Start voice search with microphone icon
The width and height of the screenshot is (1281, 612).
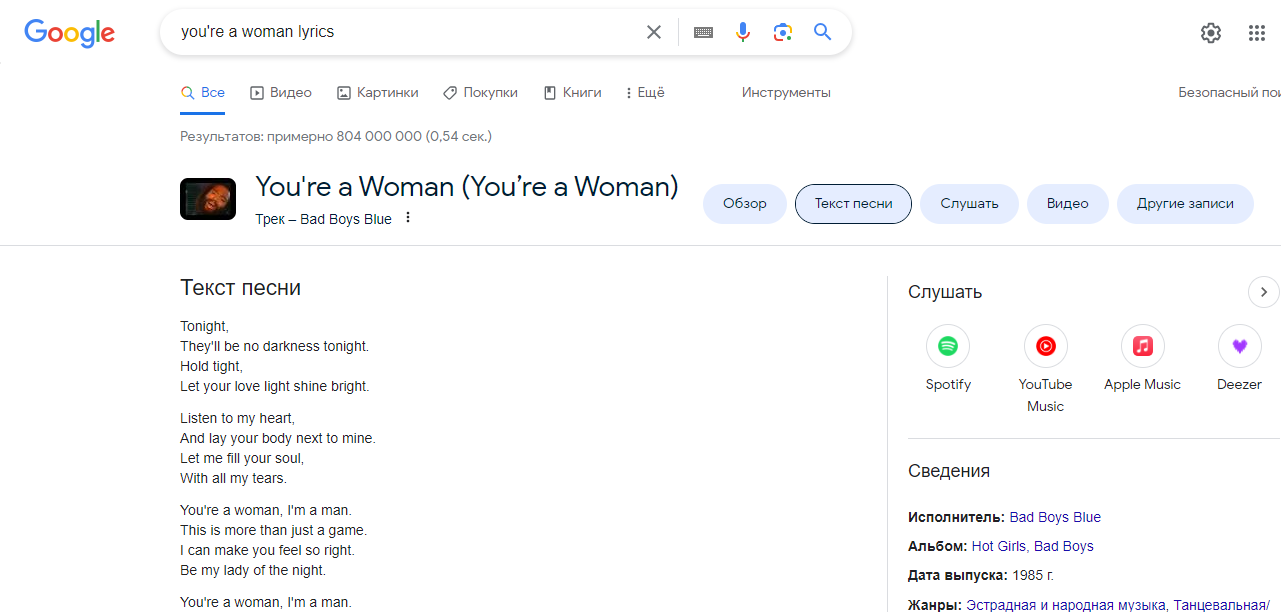tap(743, 32)
